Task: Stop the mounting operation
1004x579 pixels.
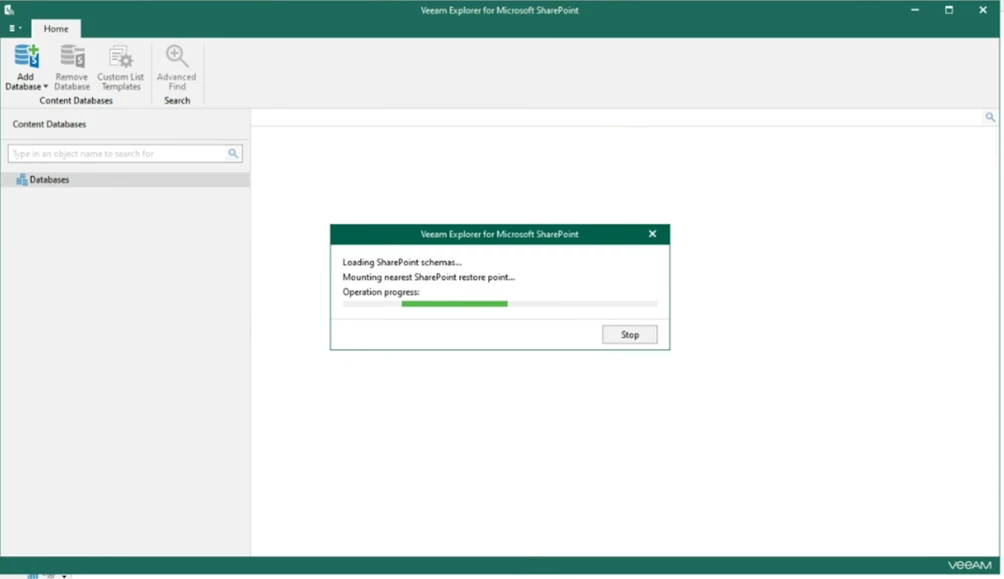Action: (629, 334)
